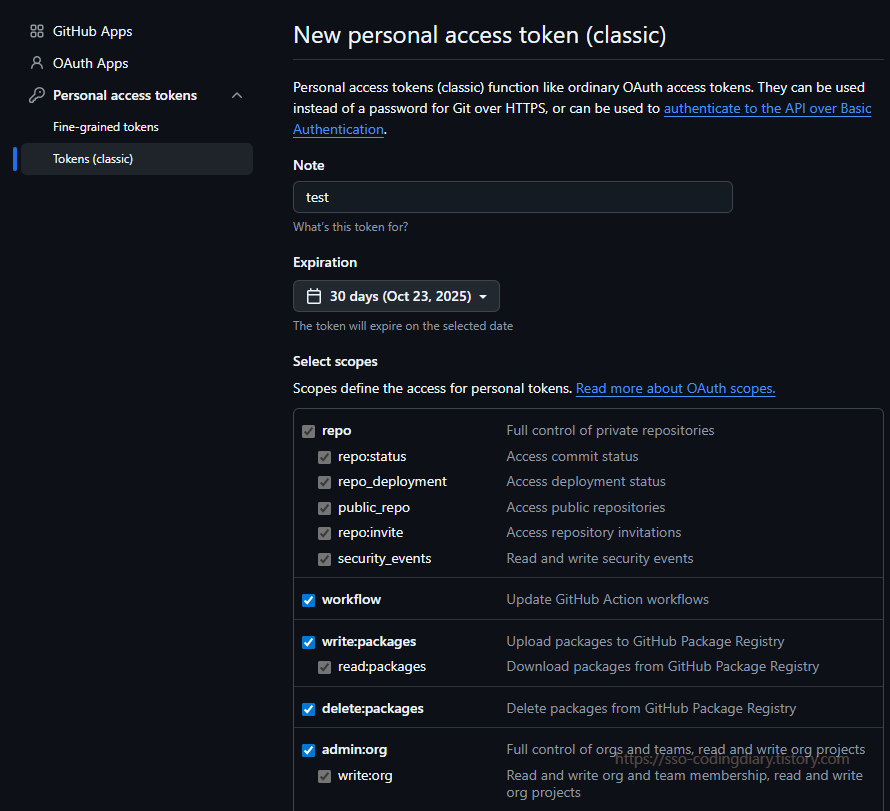Viewport: 890px width, 811px height.
Task: Uncheck the delete:packages scope checkbox
Action: click(308, 709)
